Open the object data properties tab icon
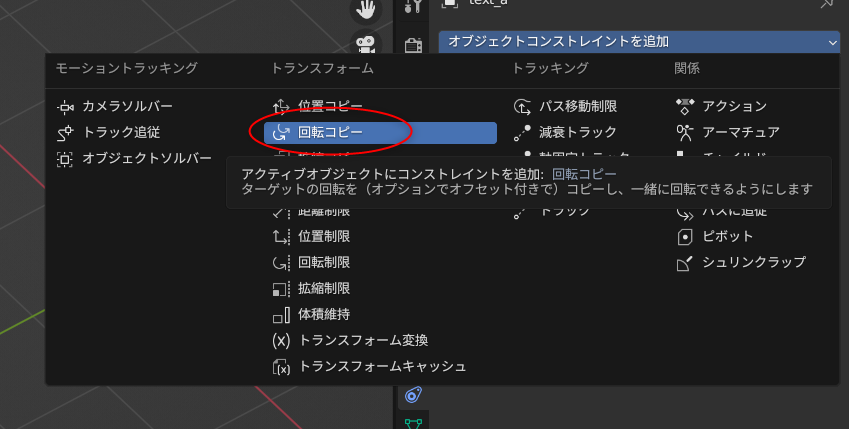The image size is (849, 429). 412,422
